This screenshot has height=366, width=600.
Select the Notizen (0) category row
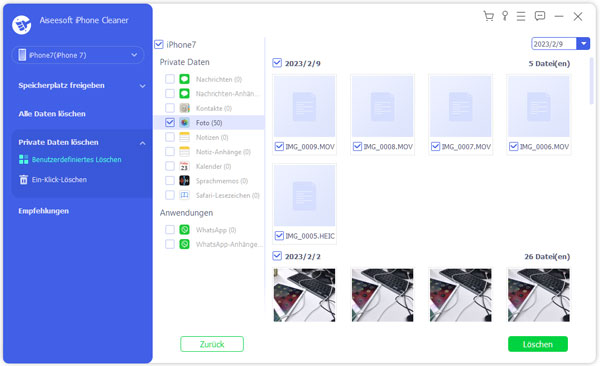(x=209, y=137)
